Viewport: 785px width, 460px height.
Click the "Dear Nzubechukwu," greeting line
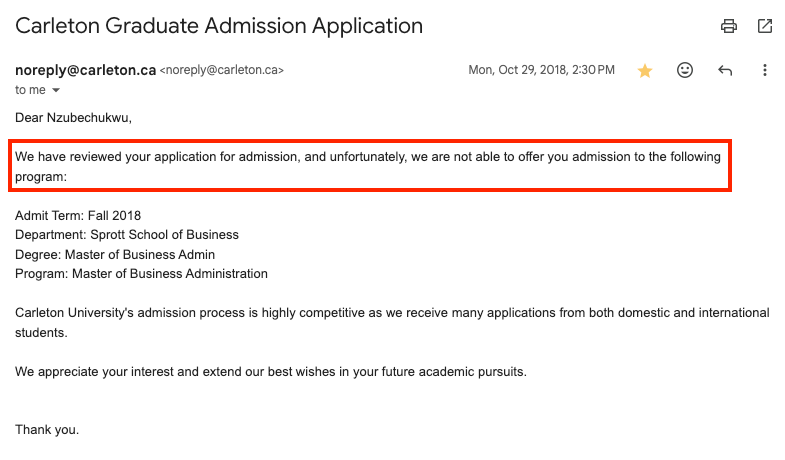[x=73, y=118]
